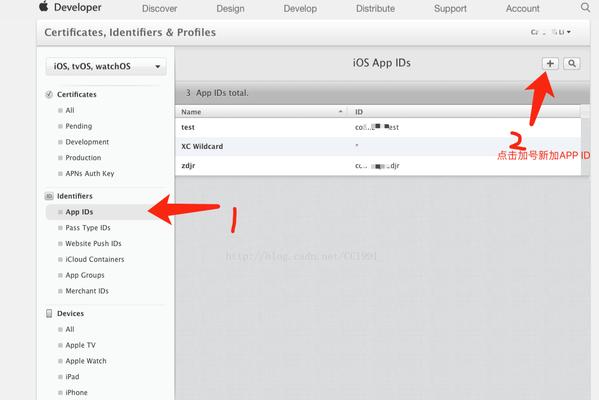Screen dimensions: 599x400
Task: Select the Certificates section icon
Action: [49, 94]
